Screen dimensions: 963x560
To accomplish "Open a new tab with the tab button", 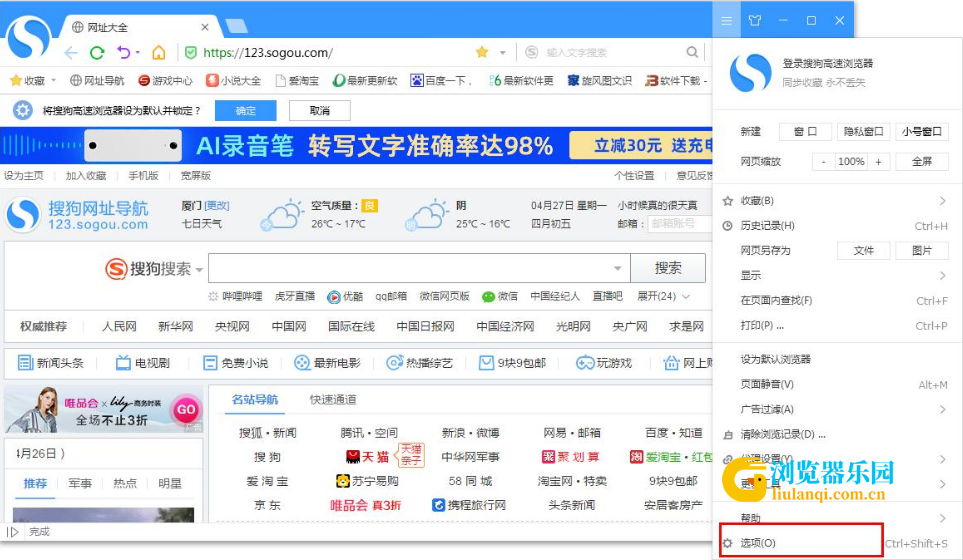I will (x=236, y=26).
